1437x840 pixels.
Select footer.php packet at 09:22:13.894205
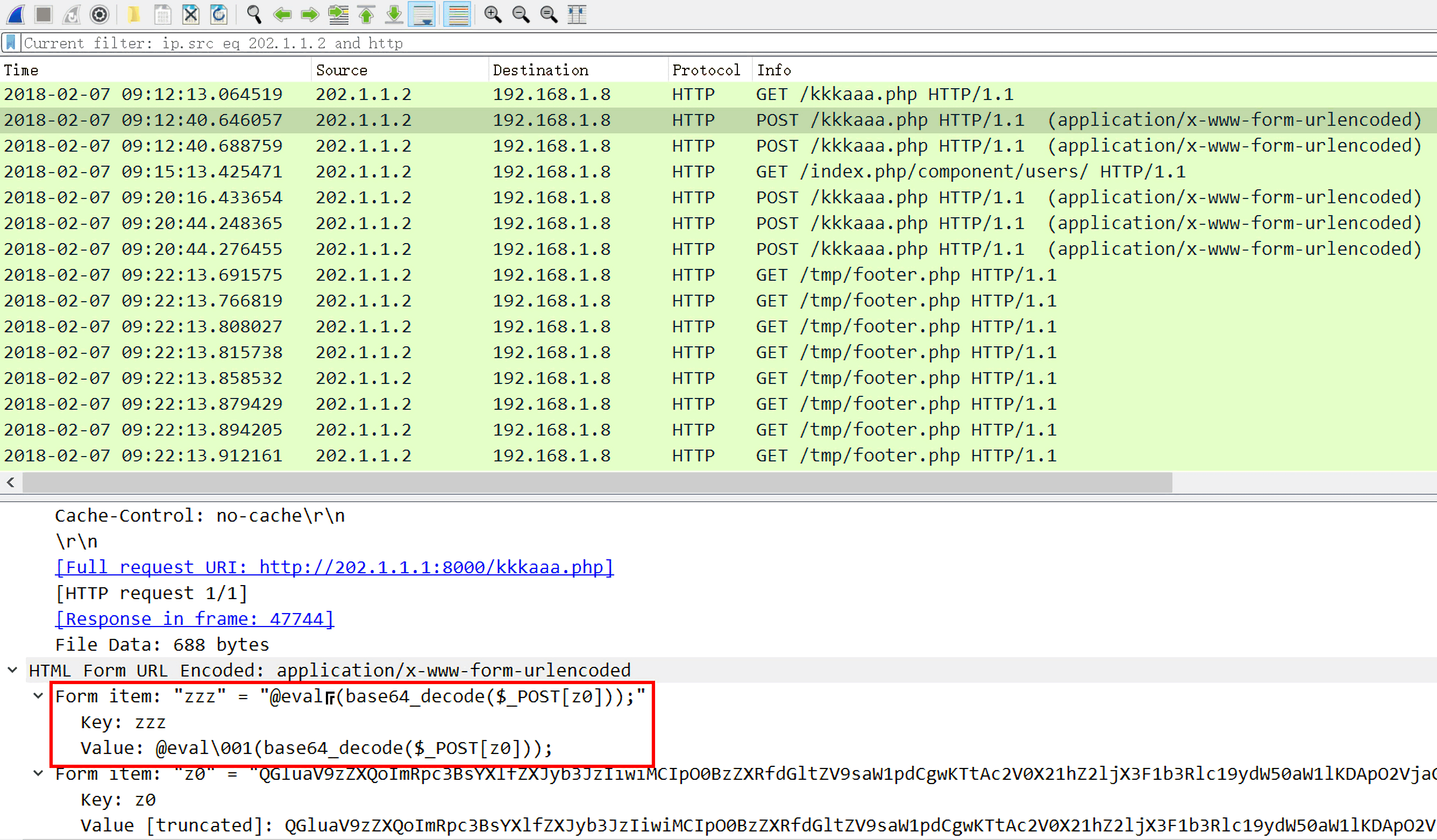pos(718,429)
